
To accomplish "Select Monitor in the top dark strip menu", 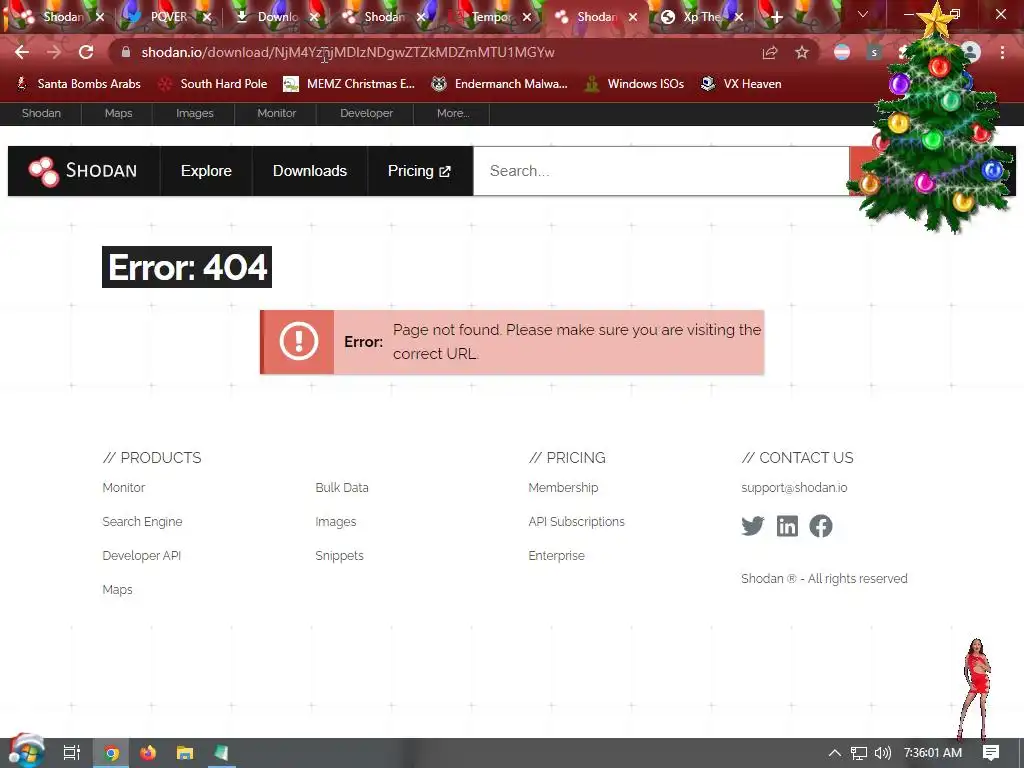I will 276,113.
